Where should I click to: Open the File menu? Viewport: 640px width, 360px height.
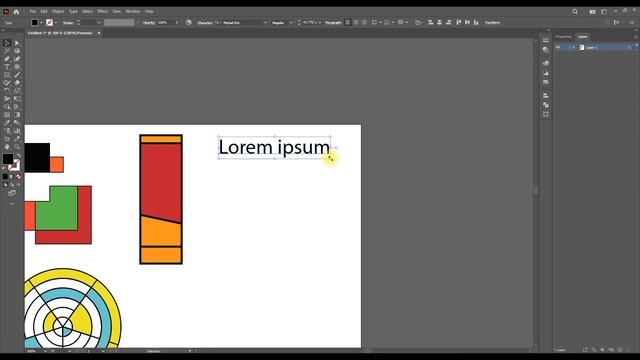point(33,11)
